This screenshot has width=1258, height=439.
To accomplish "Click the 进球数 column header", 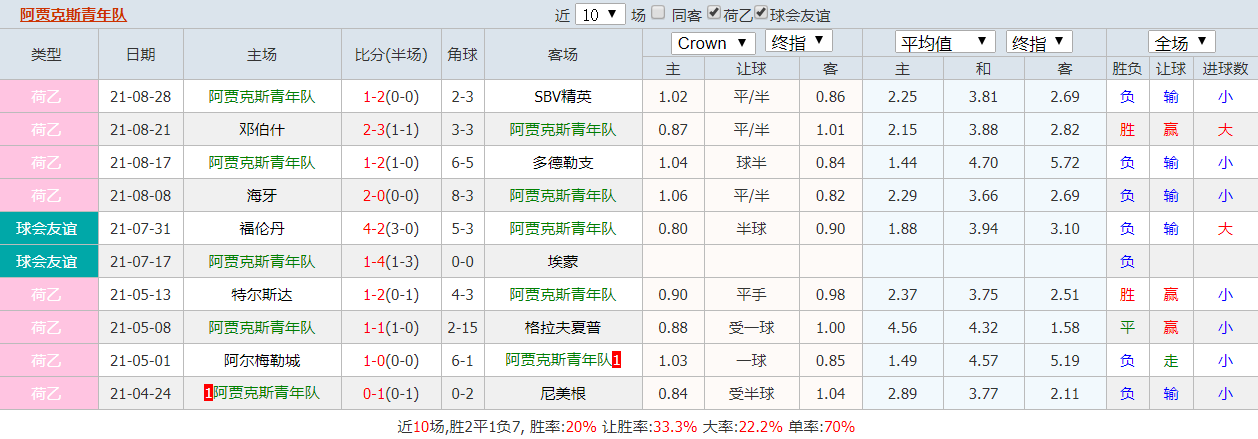I will point(1225,69).
